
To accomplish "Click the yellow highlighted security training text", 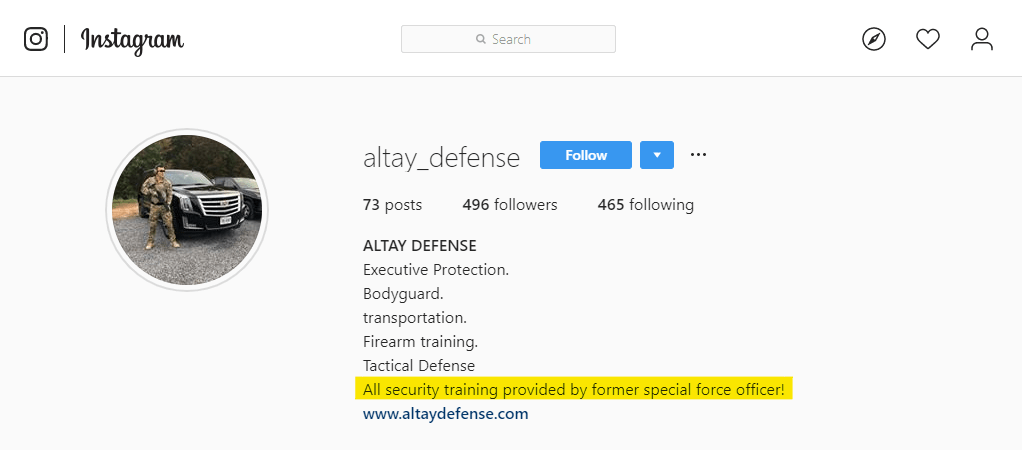I will coord(574,390).
